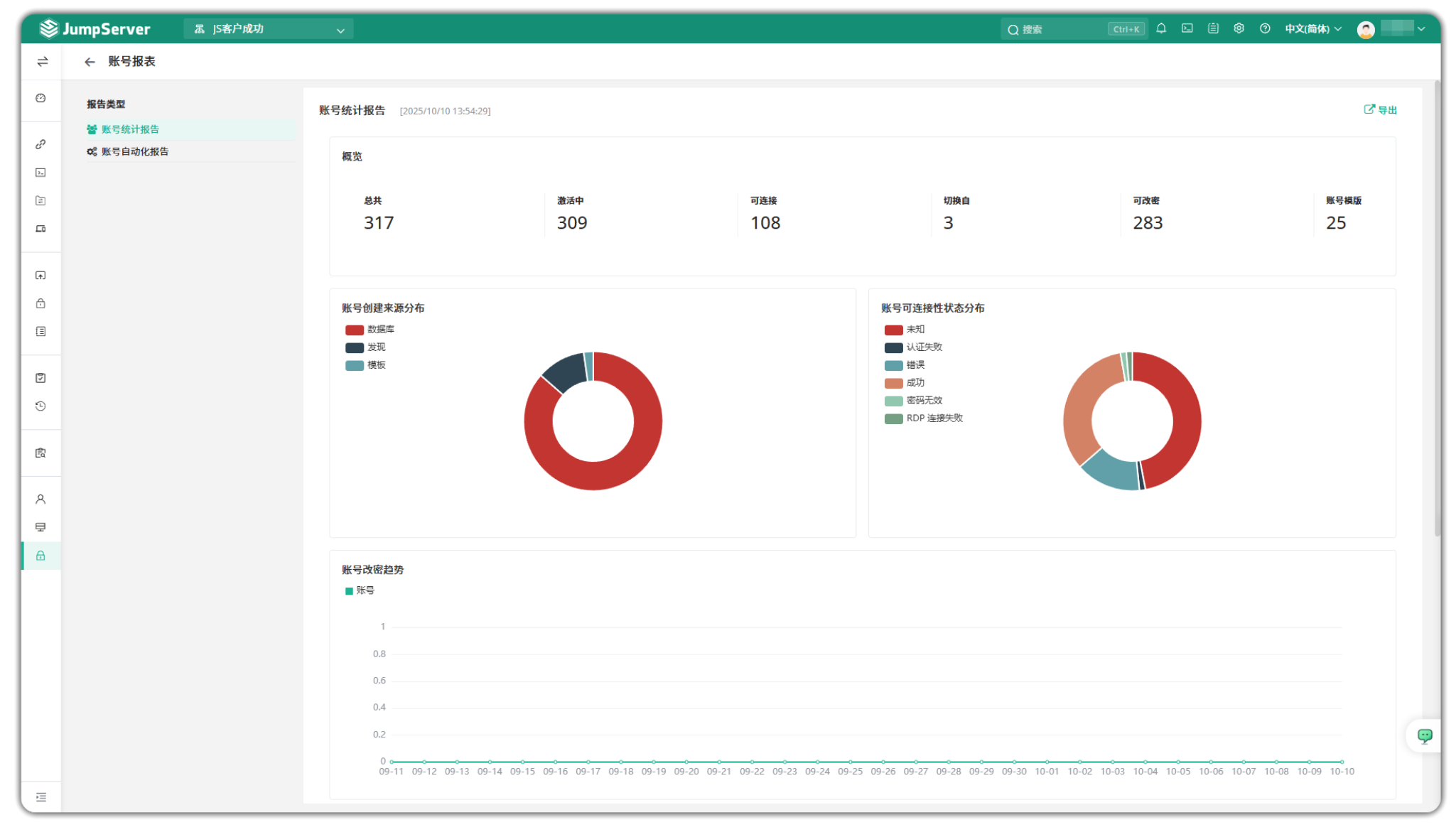Click the help question mark icon
Image resolution: width=1456 pixels, height=827 pixels.
point(1265,28)
